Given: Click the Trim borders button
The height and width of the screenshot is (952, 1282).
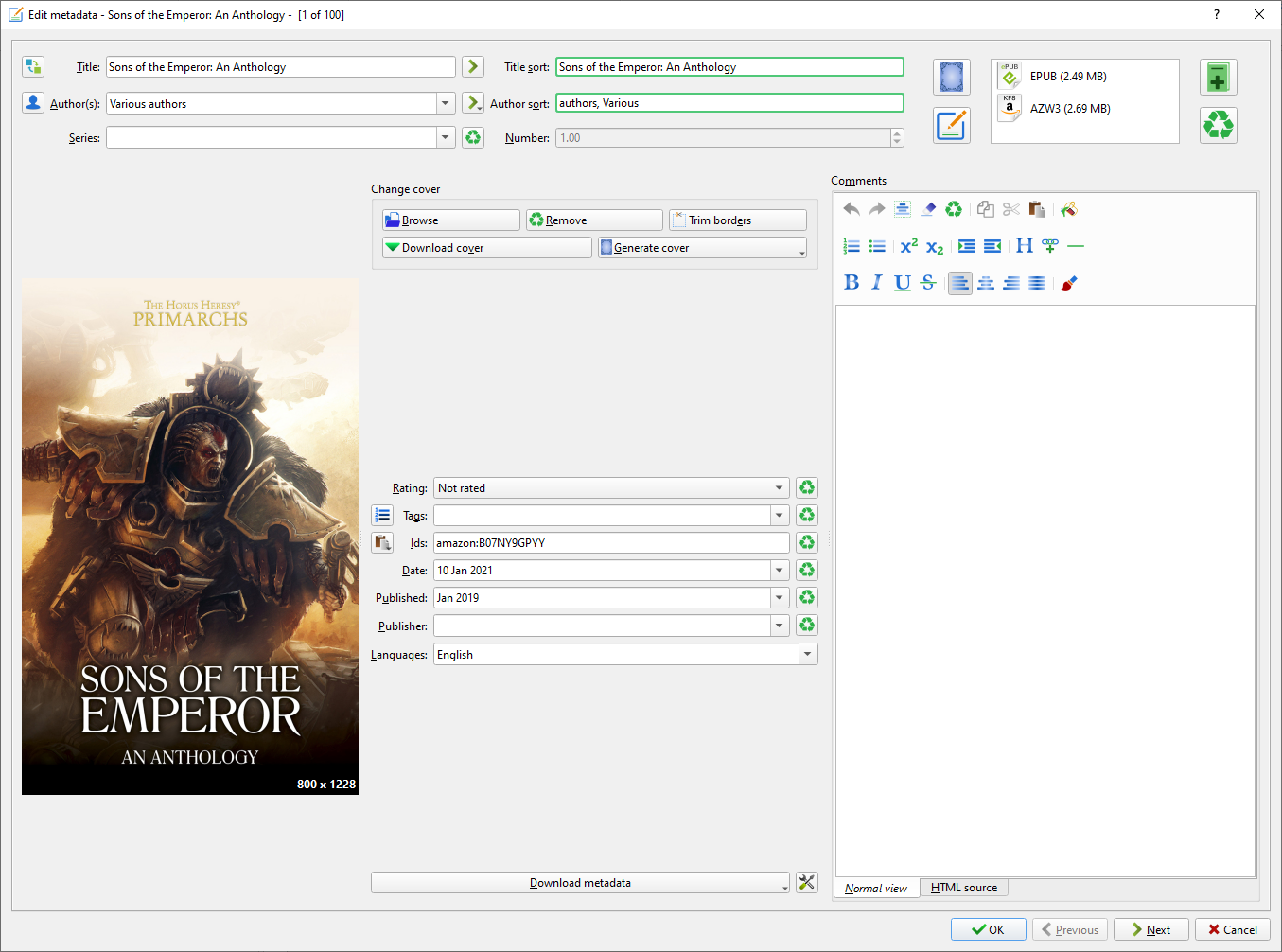Looking at the screenshot, I should click(737, 220).
